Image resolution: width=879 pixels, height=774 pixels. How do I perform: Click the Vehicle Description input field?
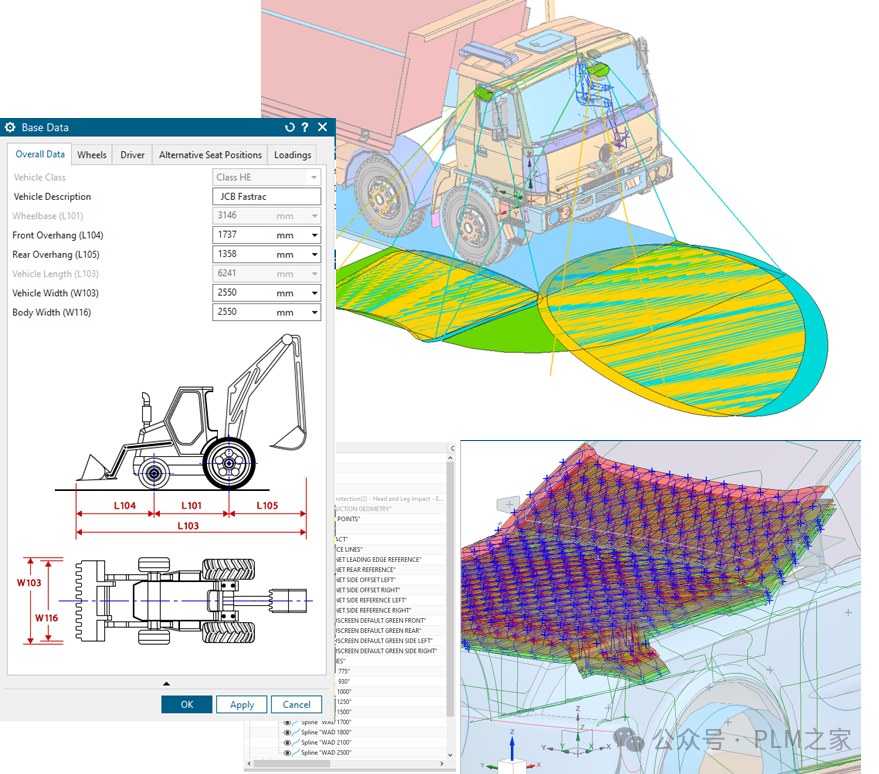pos(266,197)
